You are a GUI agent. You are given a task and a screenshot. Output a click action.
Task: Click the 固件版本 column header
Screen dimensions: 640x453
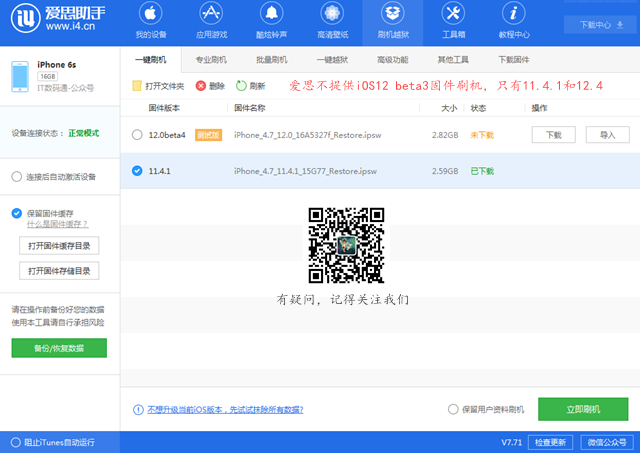pos(164,108)
